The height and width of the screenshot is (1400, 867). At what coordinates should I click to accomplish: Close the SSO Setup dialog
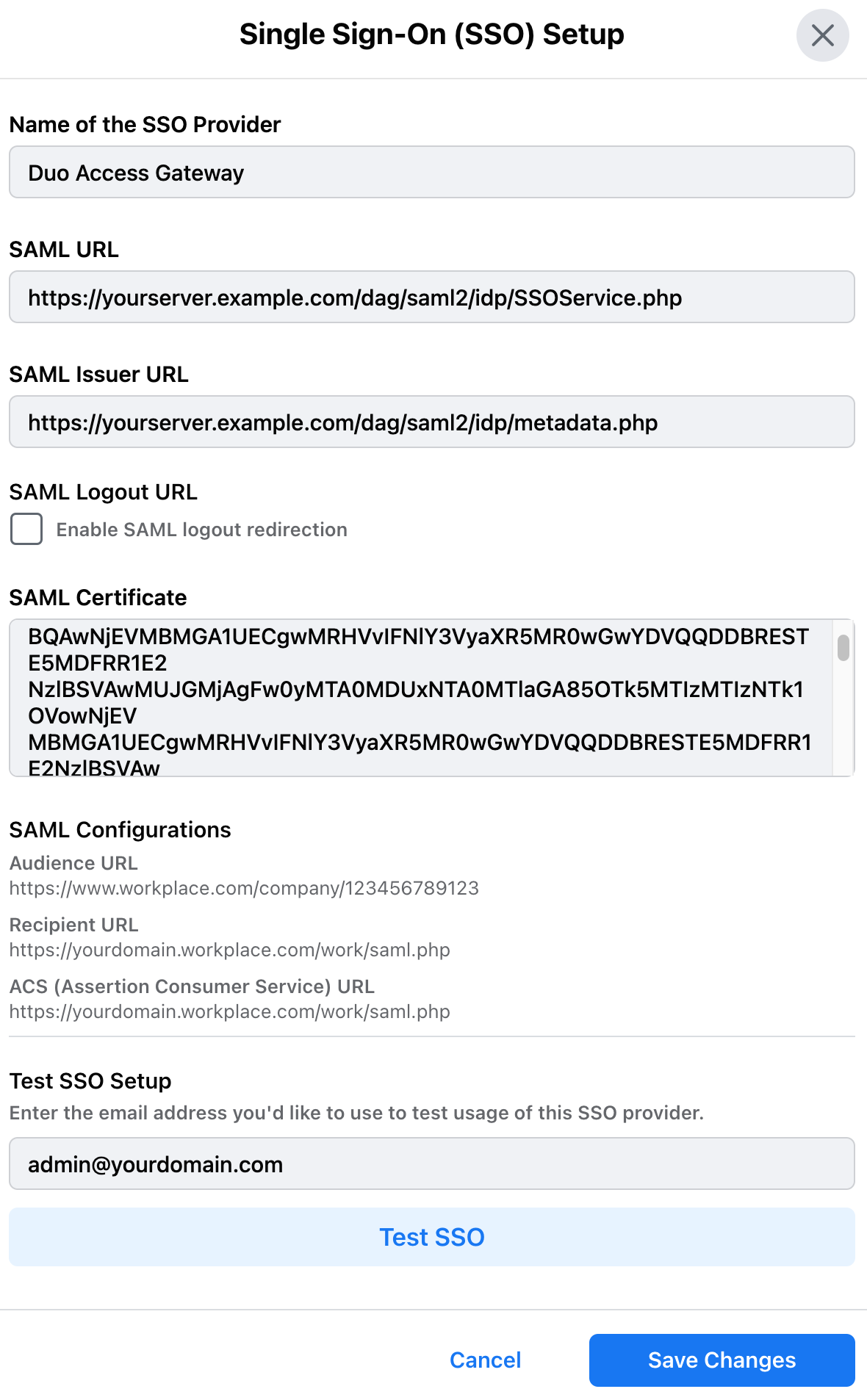point(822,35)
